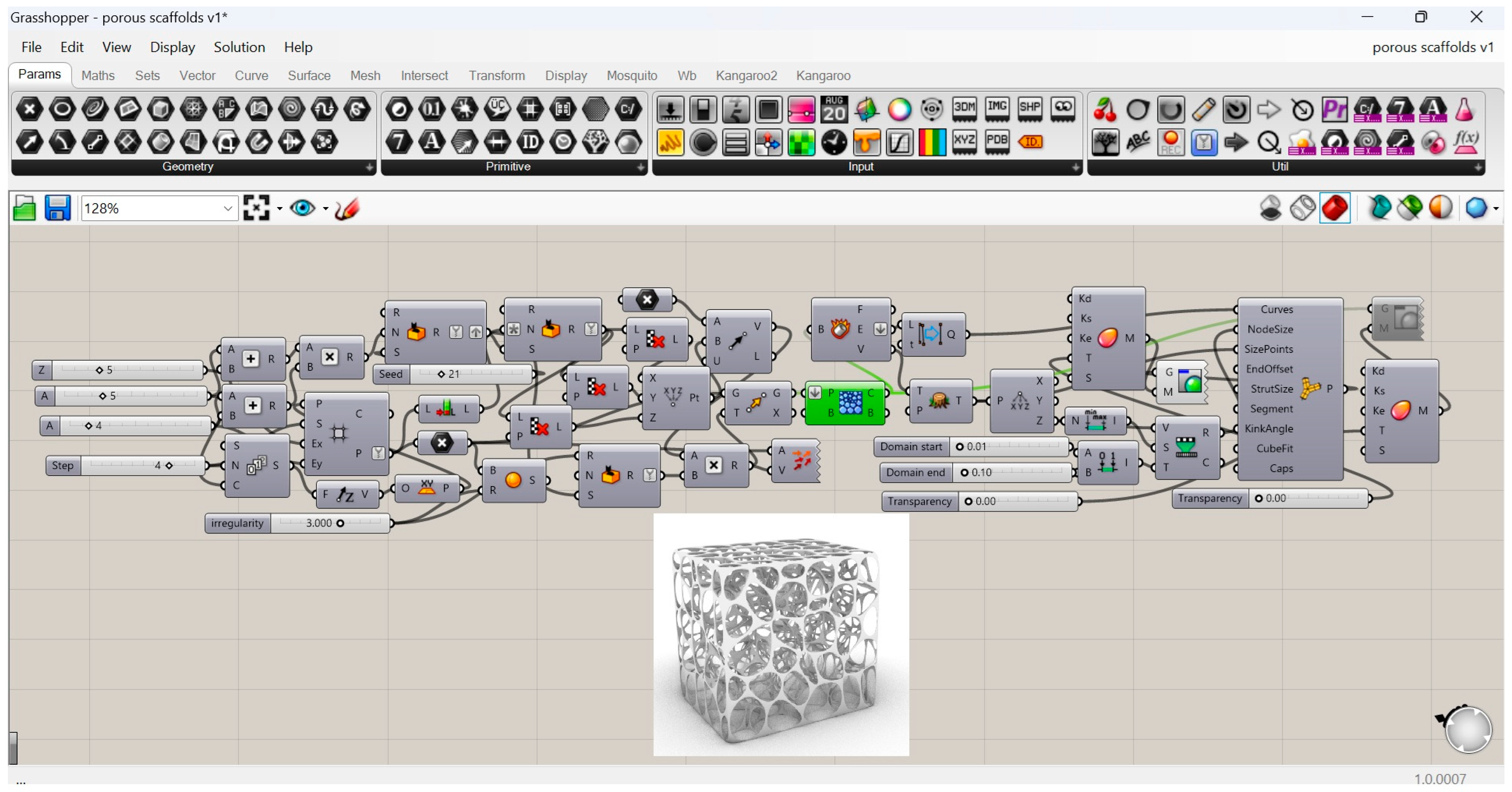Toggle wireframe preview mode icon
This screenshot has width=1512, height=792.
(1302, 208)
